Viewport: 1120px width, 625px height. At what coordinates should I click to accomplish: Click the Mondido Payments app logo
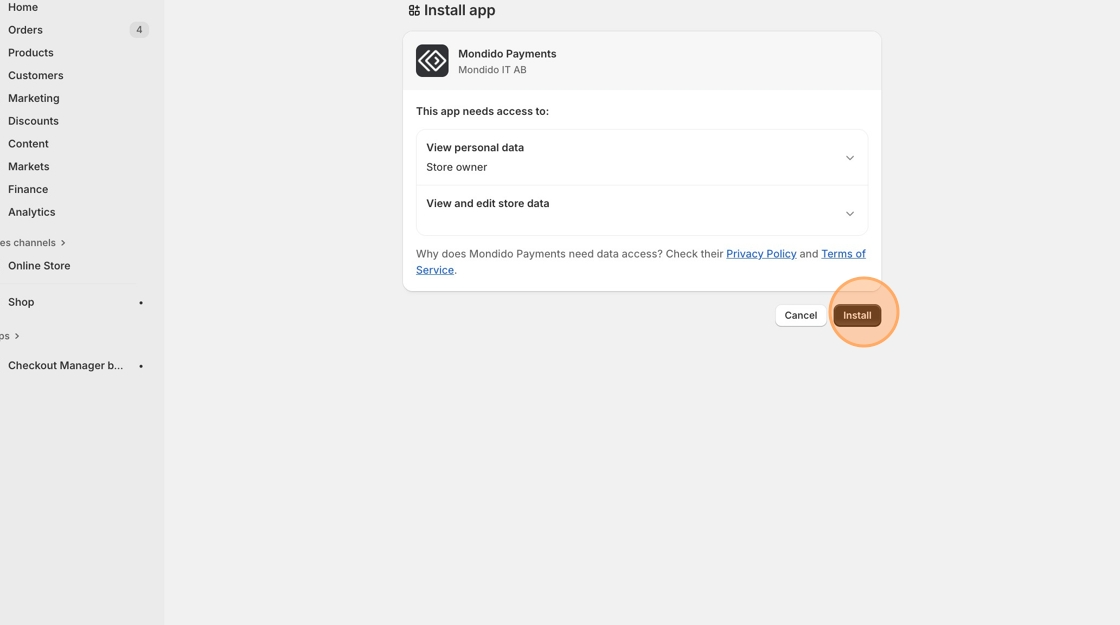coord(432,61)
